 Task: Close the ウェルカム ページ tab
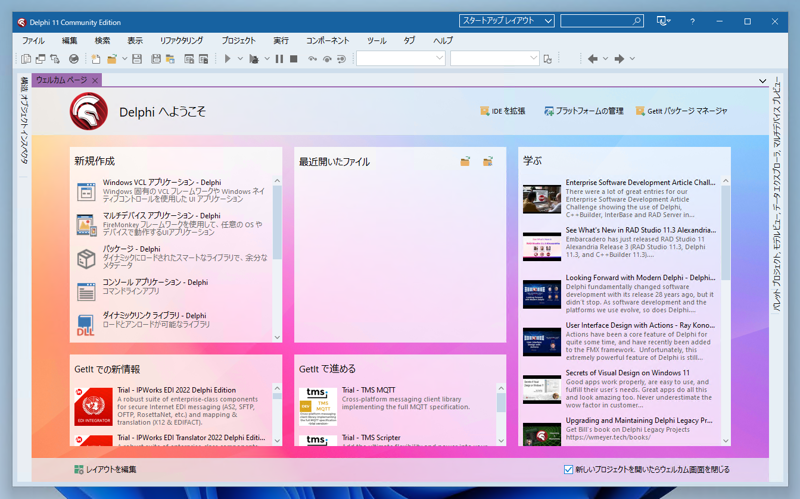coord(95,81)
